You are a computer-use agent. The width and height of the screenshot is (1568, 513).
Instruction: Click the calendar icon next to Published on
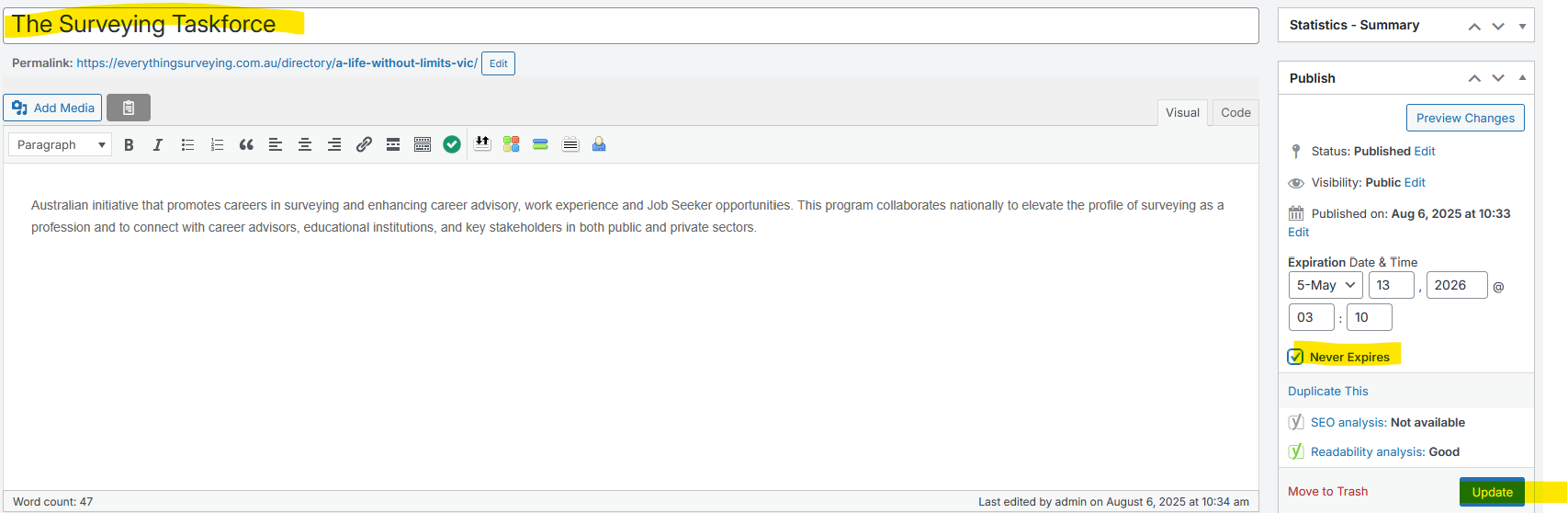(1296, 213)
